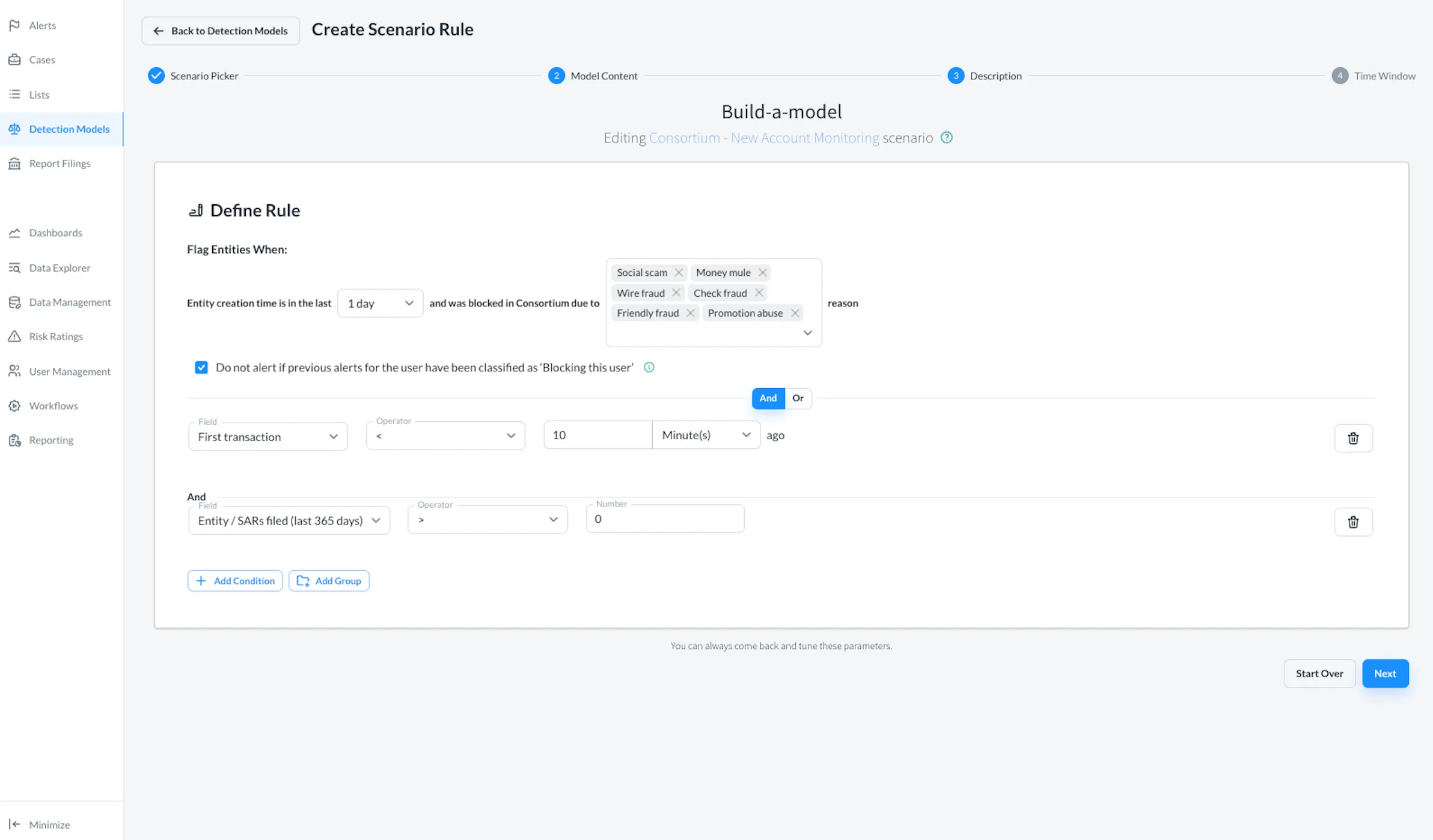Click the Next button
Image resolution: width=1433 pixels, height=840 pixels.
(x=1384, y=674)
